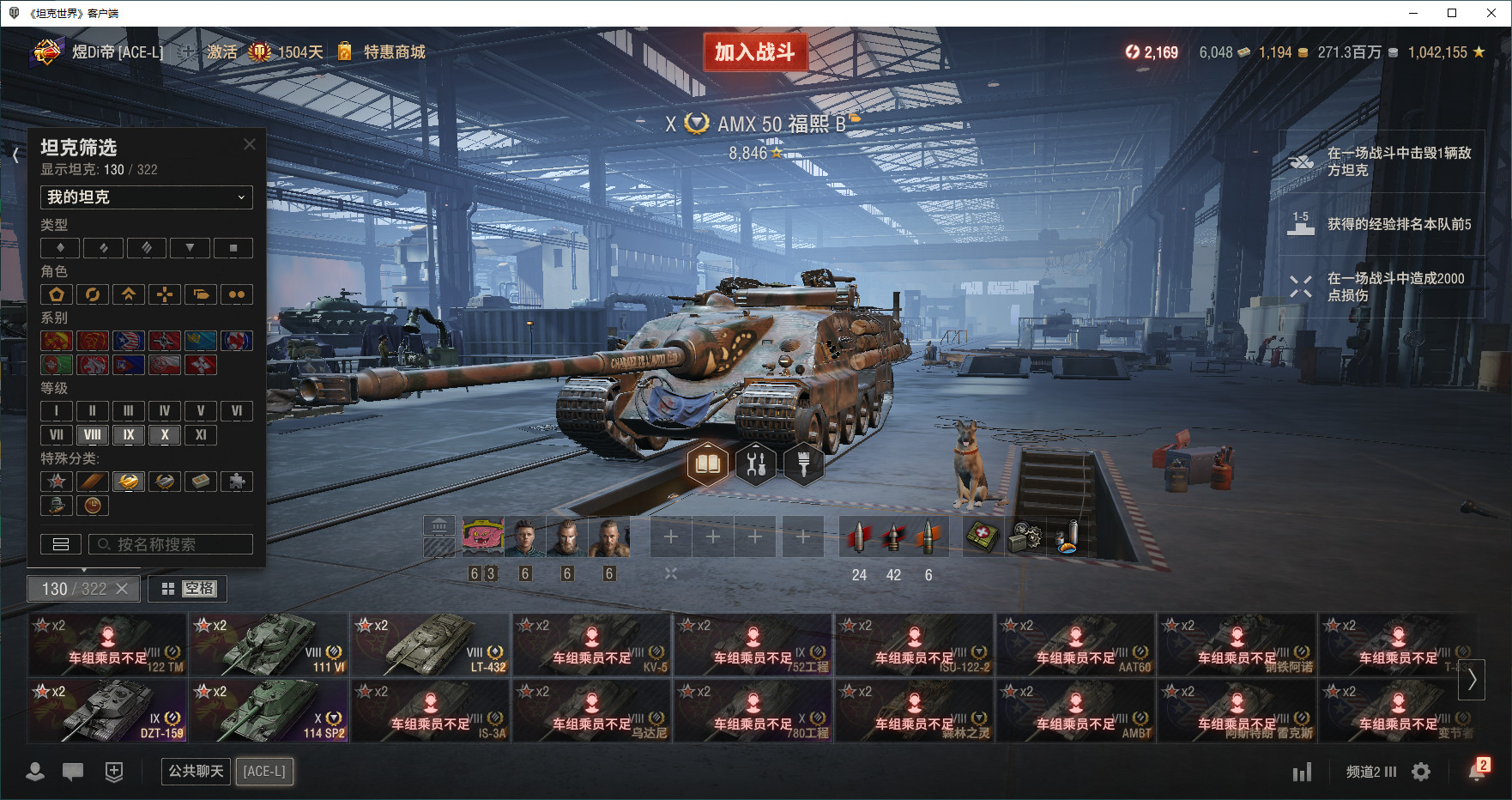The height and width of the screenshot is (800, 1512).
Task: Open the tank book info icon
Action: click(708, 464)
